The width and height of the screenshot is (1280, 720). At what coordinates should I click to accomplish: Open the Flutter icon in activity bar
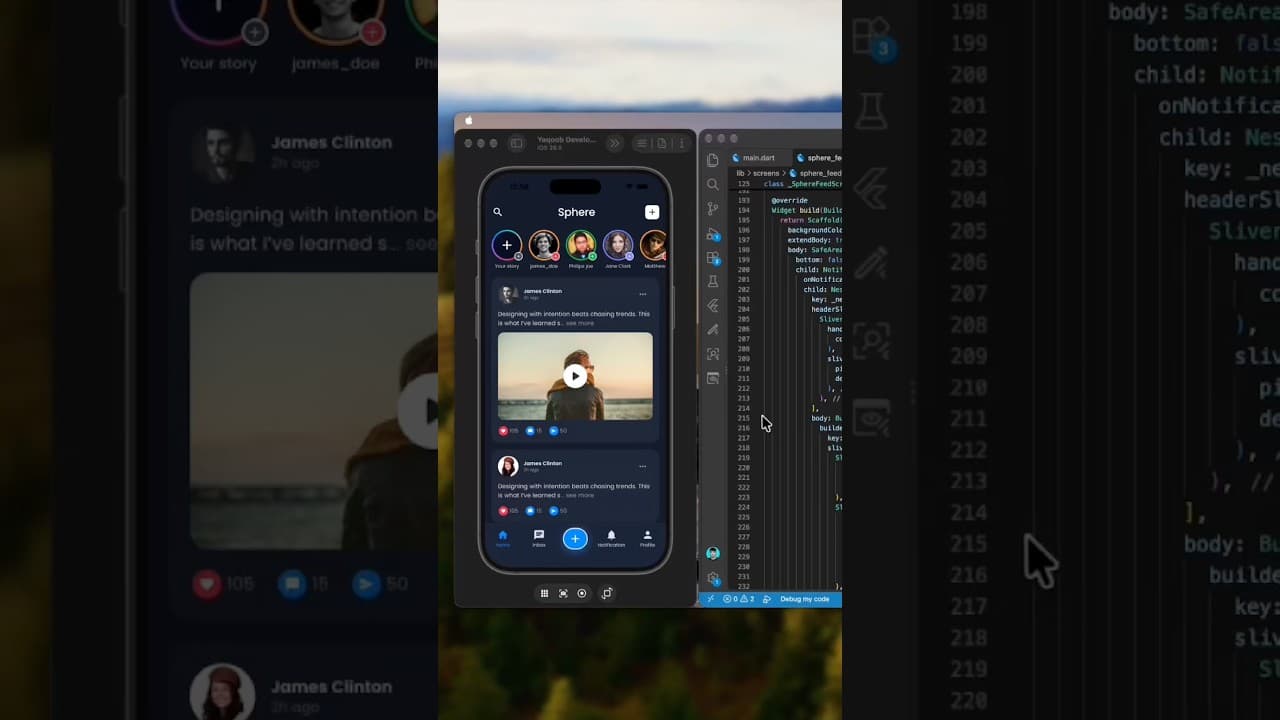[713, 306]
